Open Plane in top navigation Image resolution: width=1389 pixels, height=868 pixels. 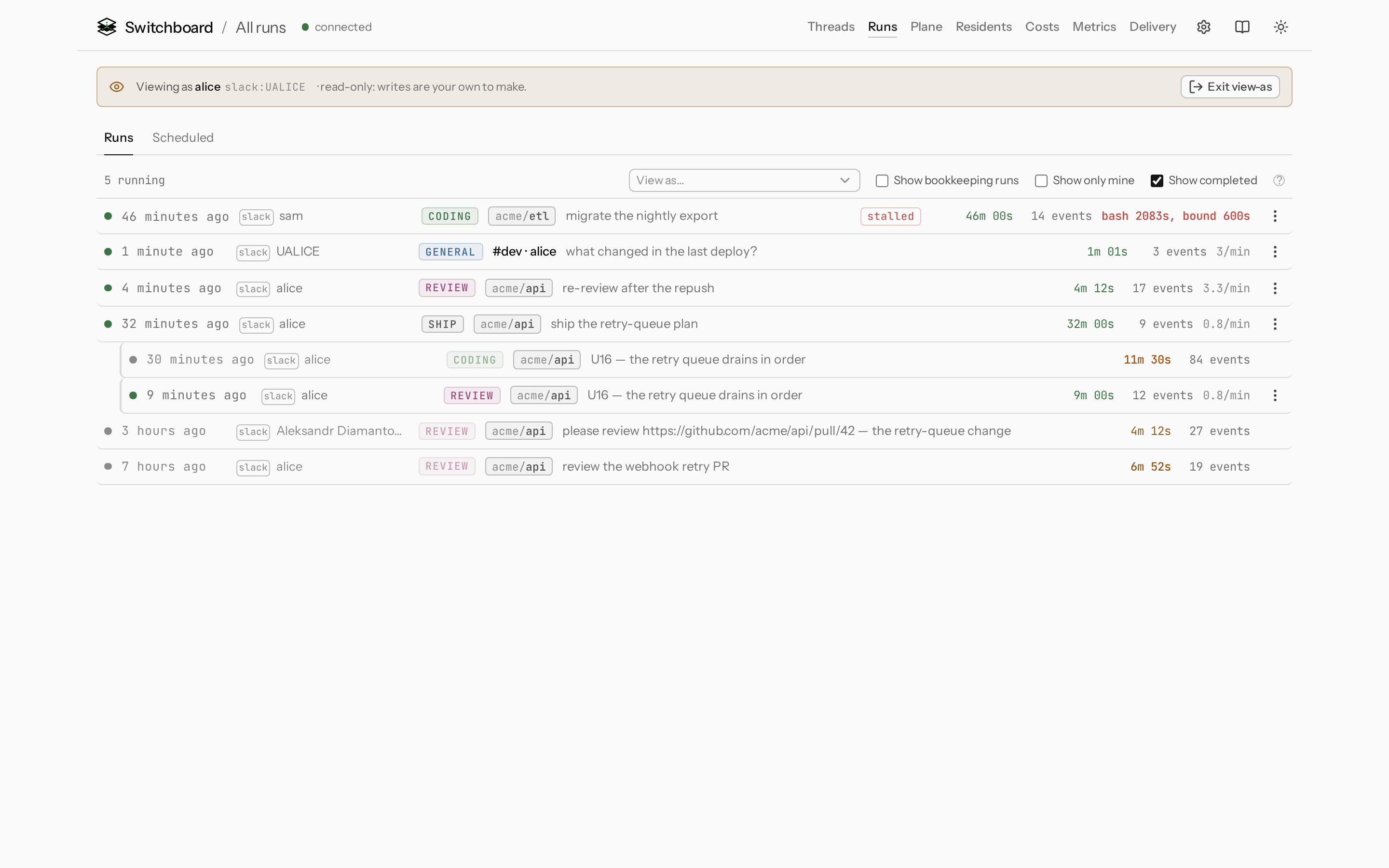(x=926, y=27)
